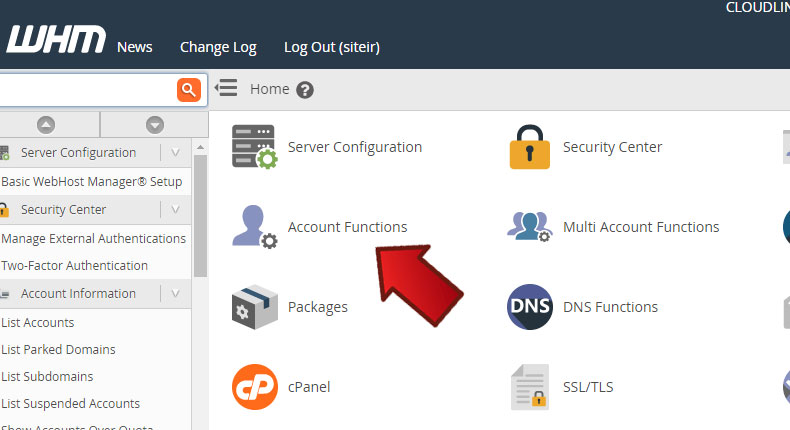
Task: Collapse the Account Information sidebar section
Action: pos(175,294)
